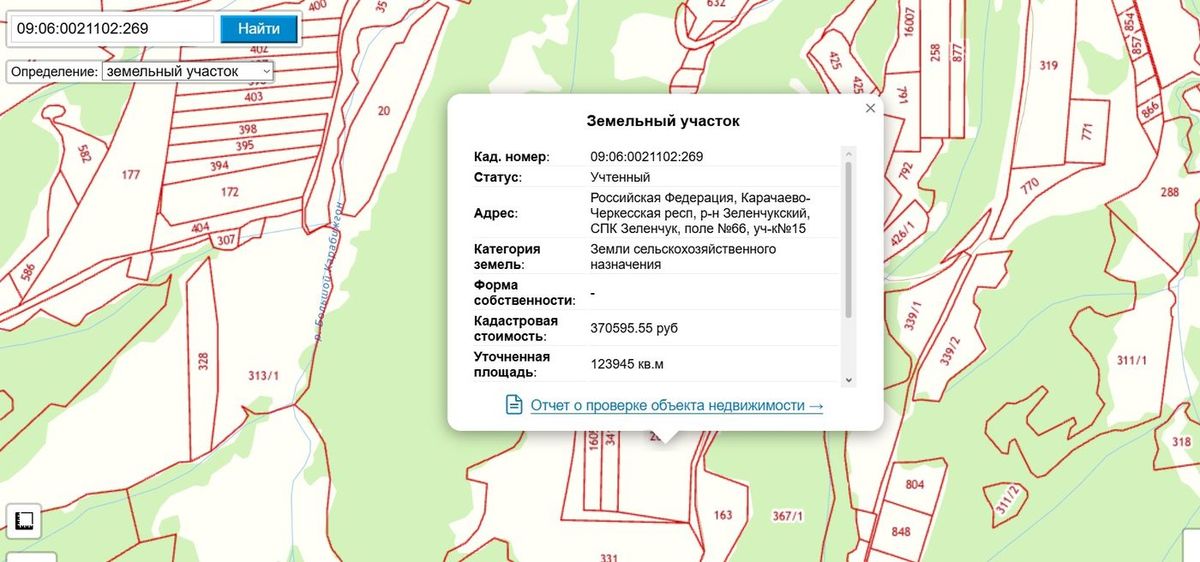
Task: Select map parcel labeled 404
Action: (x=199, y=227)
